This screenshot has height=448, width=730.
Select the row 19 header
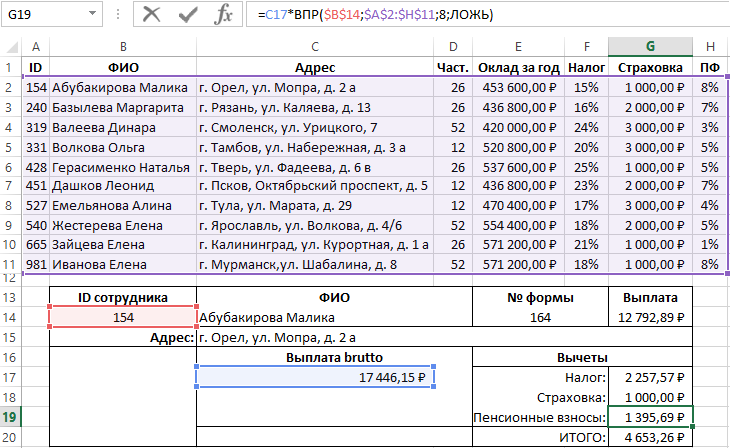[x=9, y=416]
